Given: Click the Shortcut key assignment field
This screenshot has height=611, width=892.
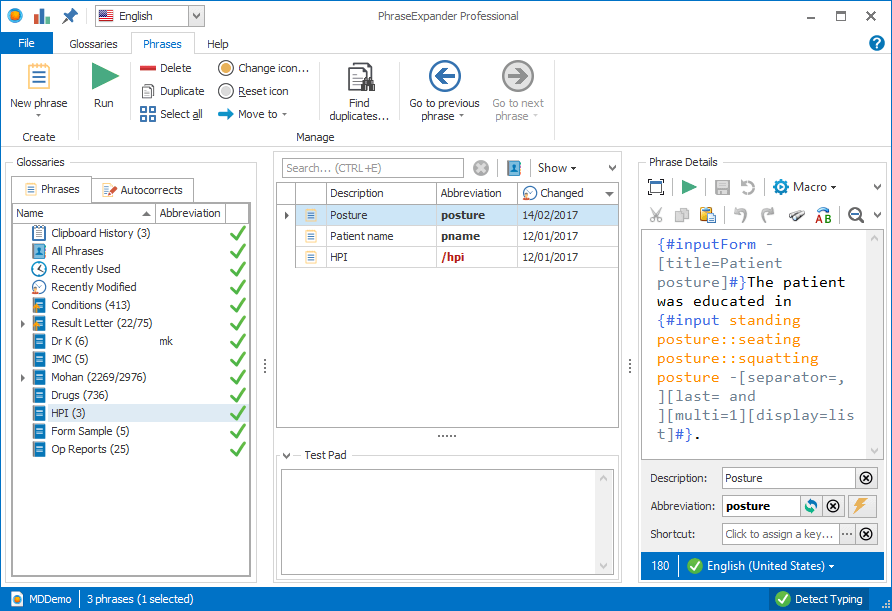Looking at the screenshot, I should 780,534.
